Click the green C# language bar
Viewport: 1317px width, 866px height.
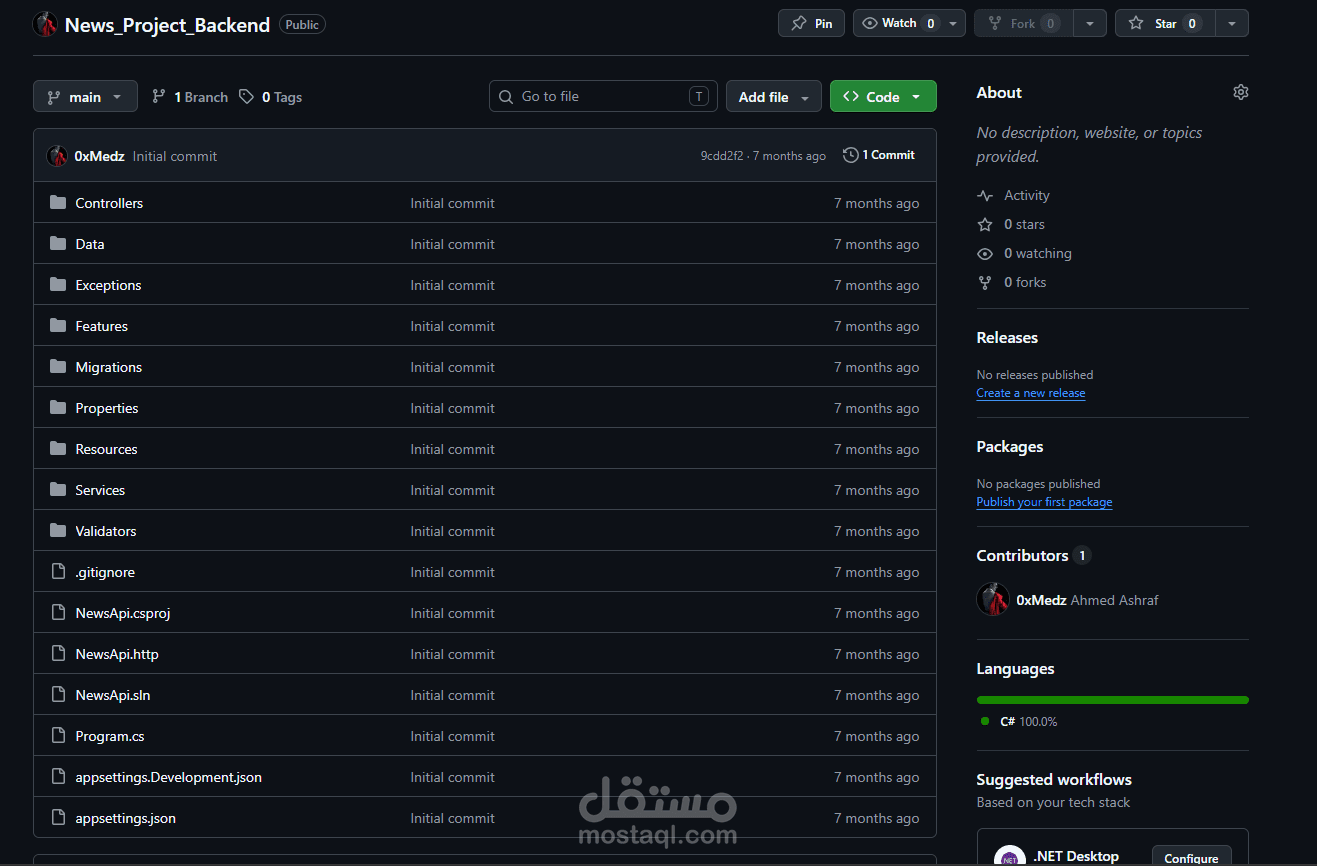pyautogui.click(x=1113, y=700)
